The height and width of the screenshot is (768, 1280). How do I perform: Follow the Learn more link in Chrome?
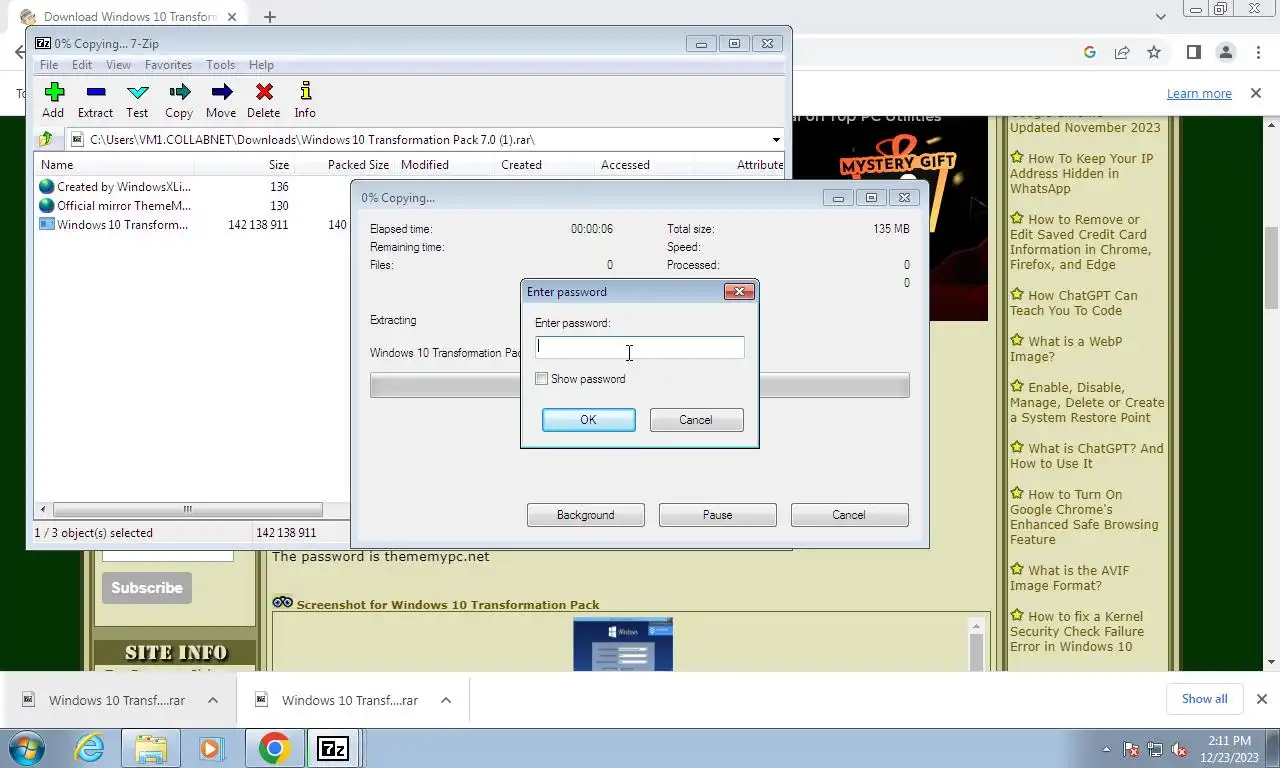[x=1199, y=93]
